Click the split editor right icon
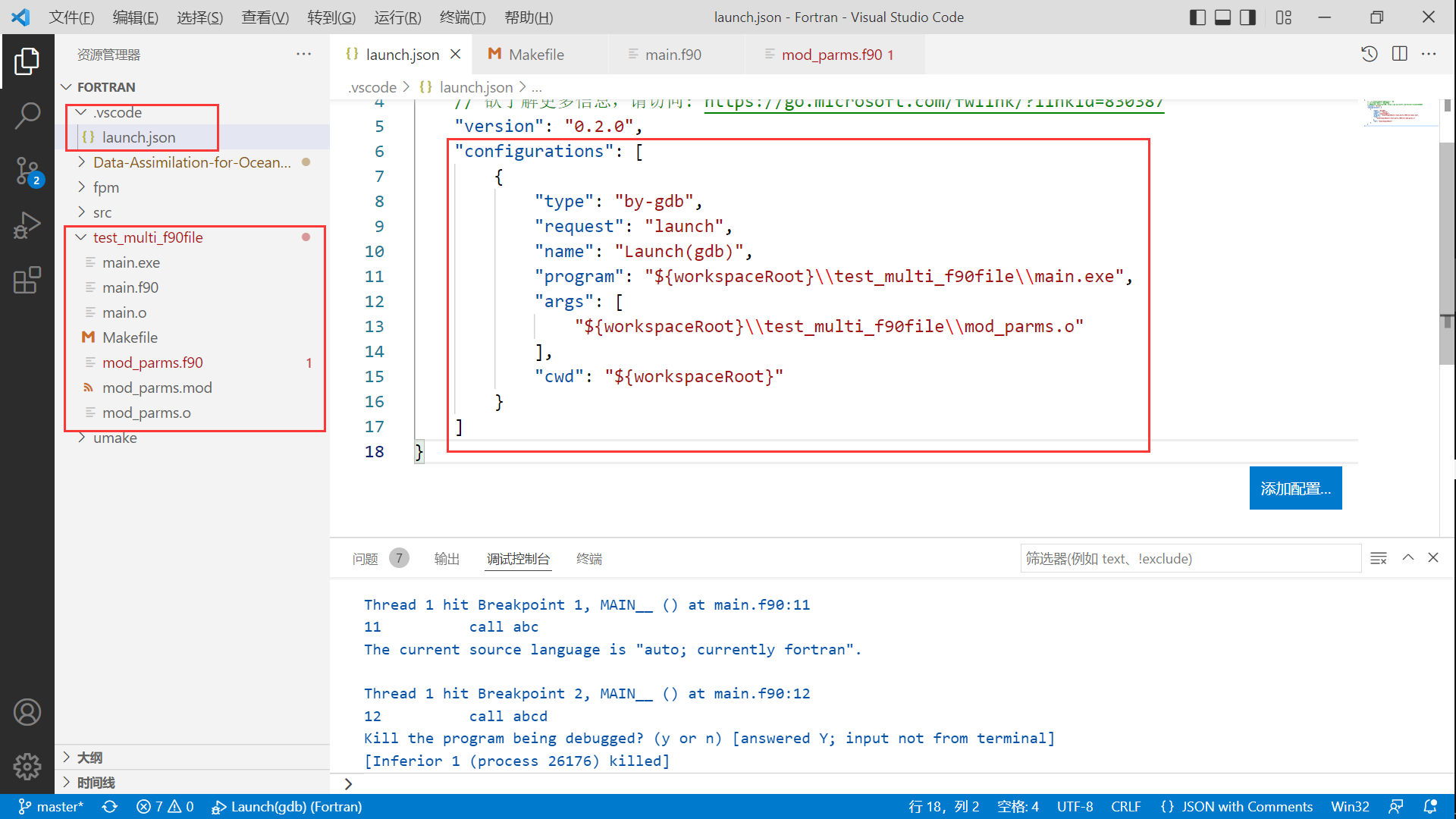 pyautogui.click(x=1400, y=54)
